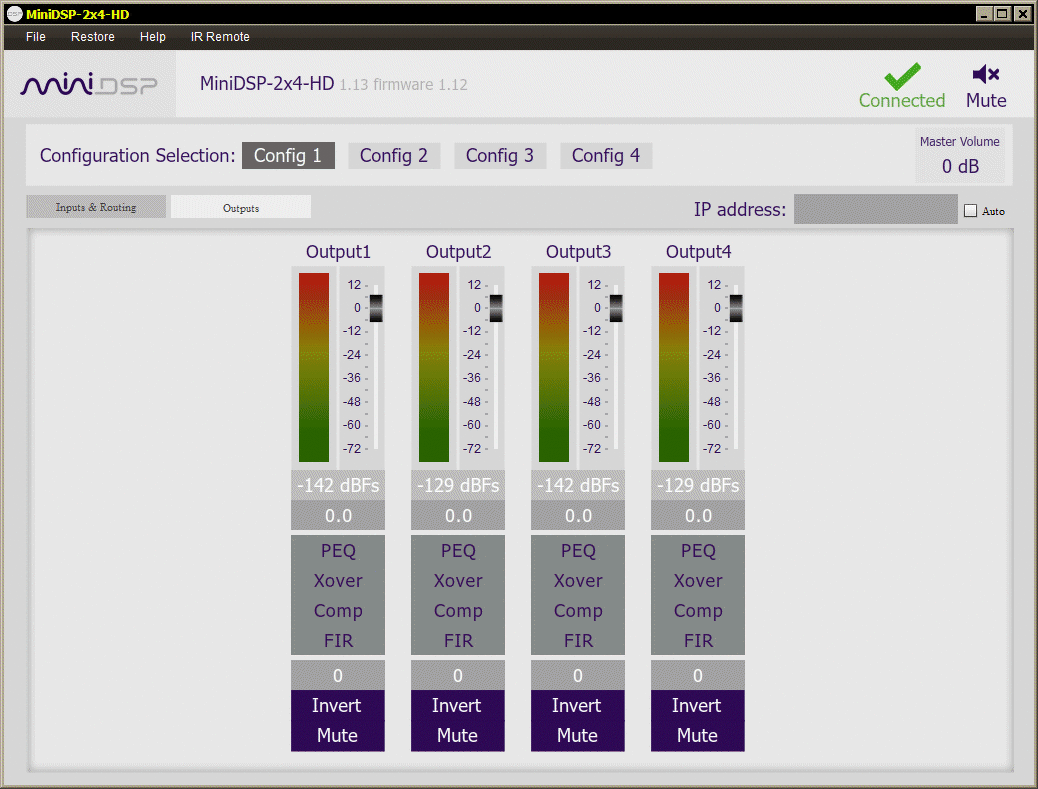The width and height of the screenshot is (1038, 789).
Task: Select Config 3 preset
Action: tap(500, 156)
